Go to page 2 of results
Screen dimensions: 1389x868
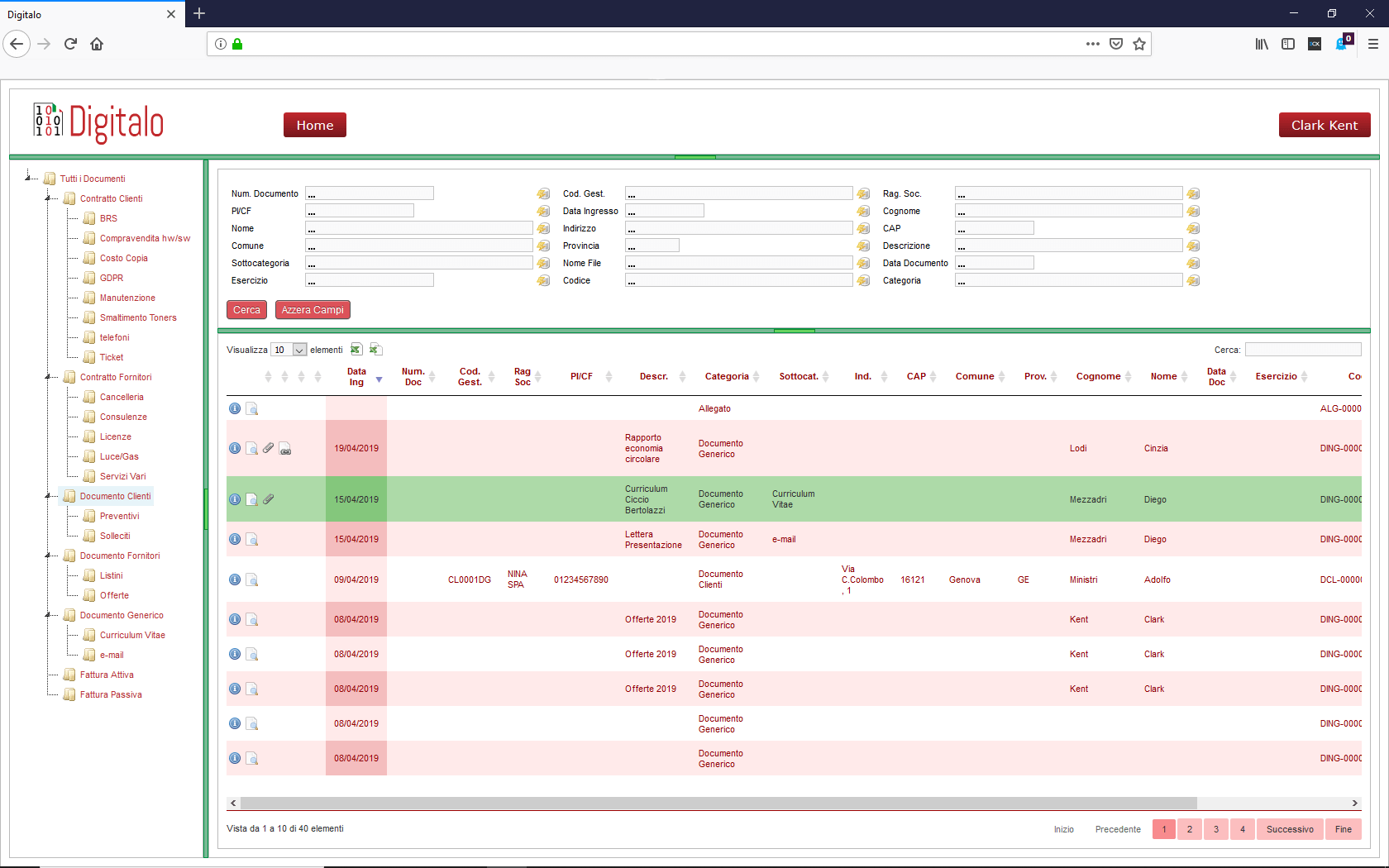click(x=1190, y=829)
